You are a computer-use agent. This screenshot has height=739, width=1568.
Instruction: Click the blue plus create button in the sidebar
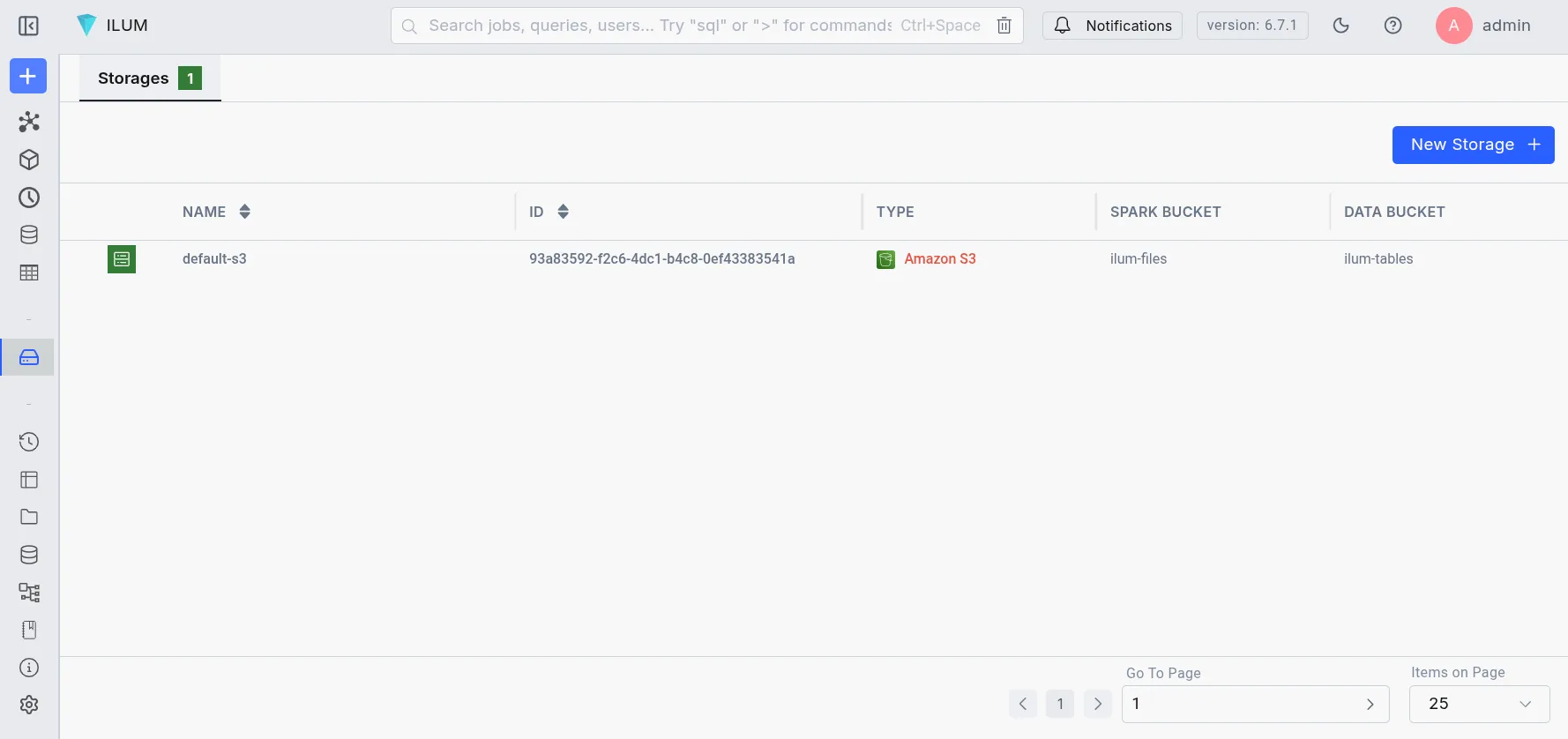tap(28, 76)
